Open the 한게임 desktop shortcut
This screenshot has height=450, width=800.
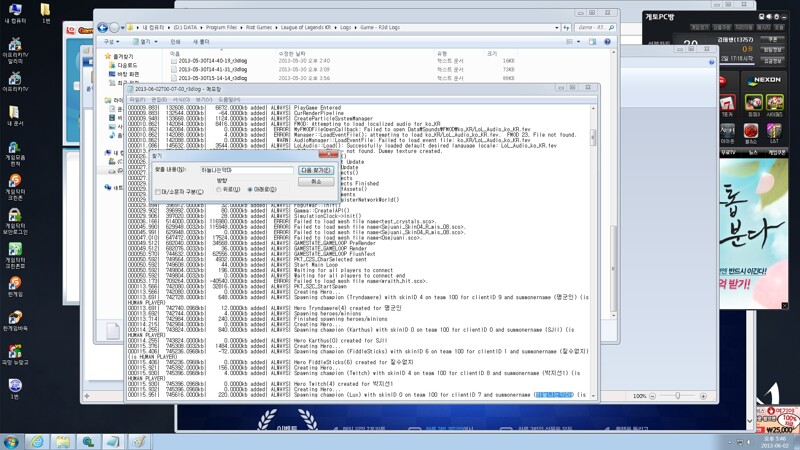pyautogui.click(x=15, y=287)
